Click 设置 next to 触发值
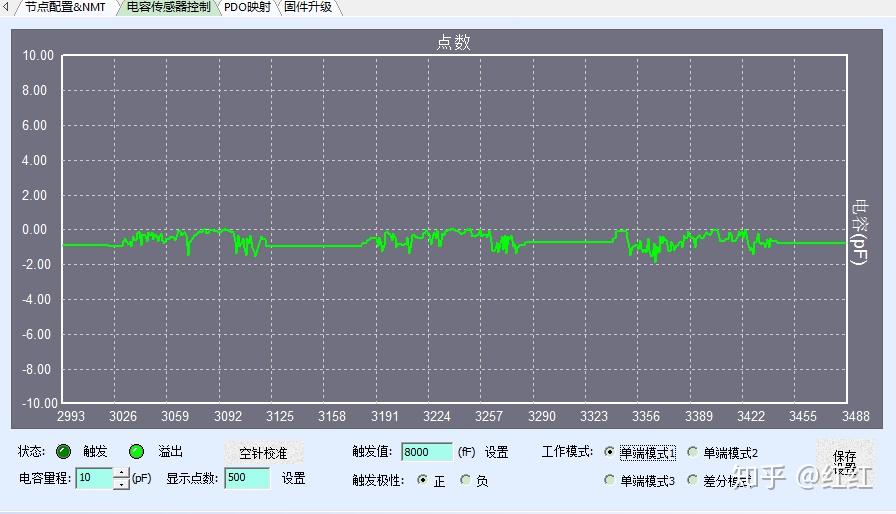The width and height of the screenshot is (896, 514). [497, 452]
